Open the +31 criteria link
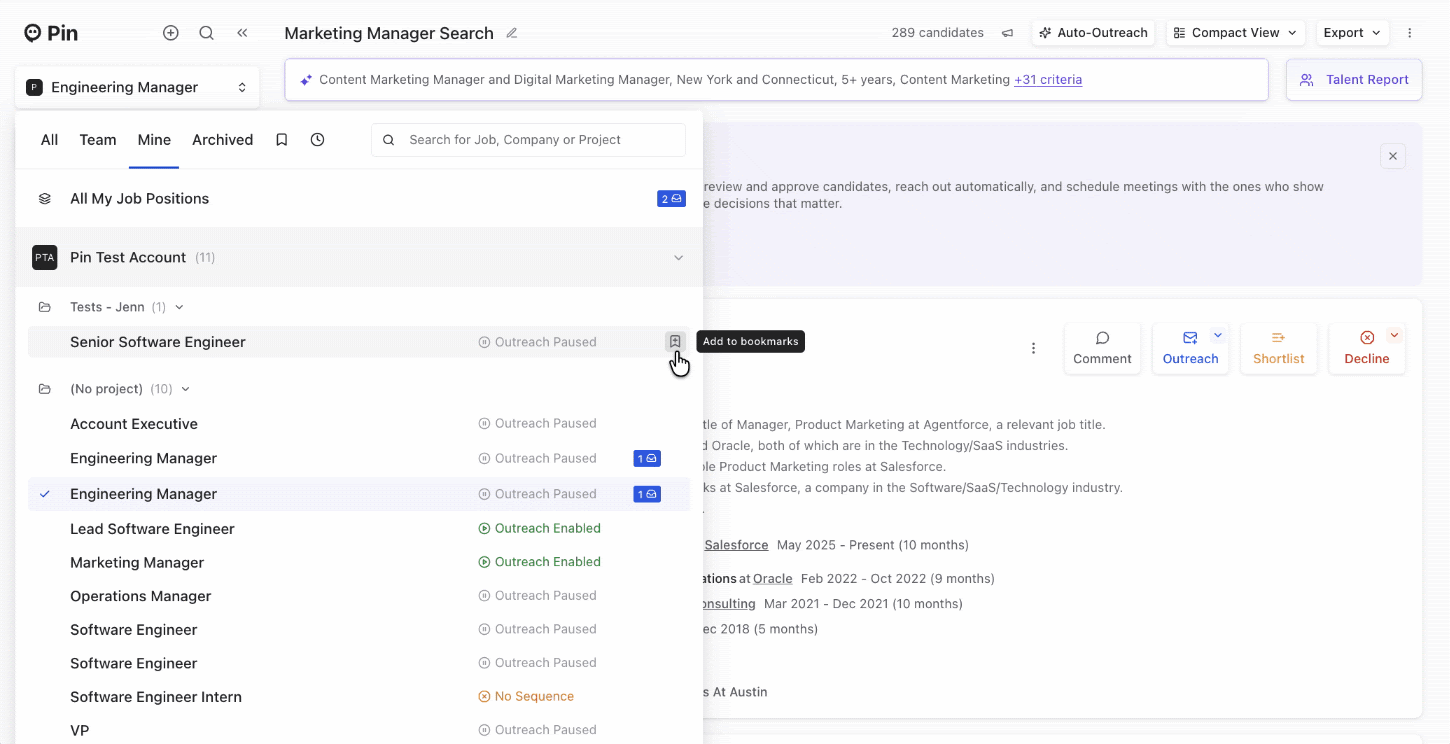Image resolution: width=1450 pixels, height=744 pixels. point(1048,80)
